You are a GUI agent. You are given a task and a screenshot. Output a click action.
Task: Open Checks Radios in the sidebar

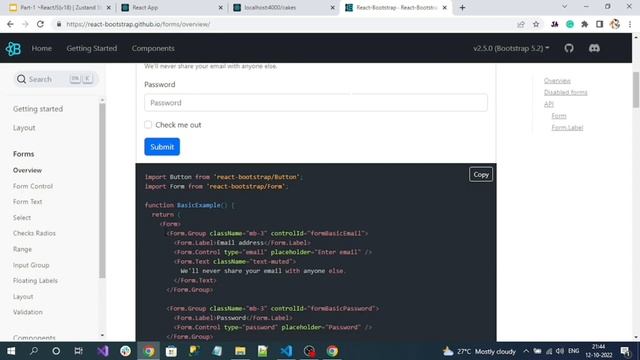click(x=34, y=233)
